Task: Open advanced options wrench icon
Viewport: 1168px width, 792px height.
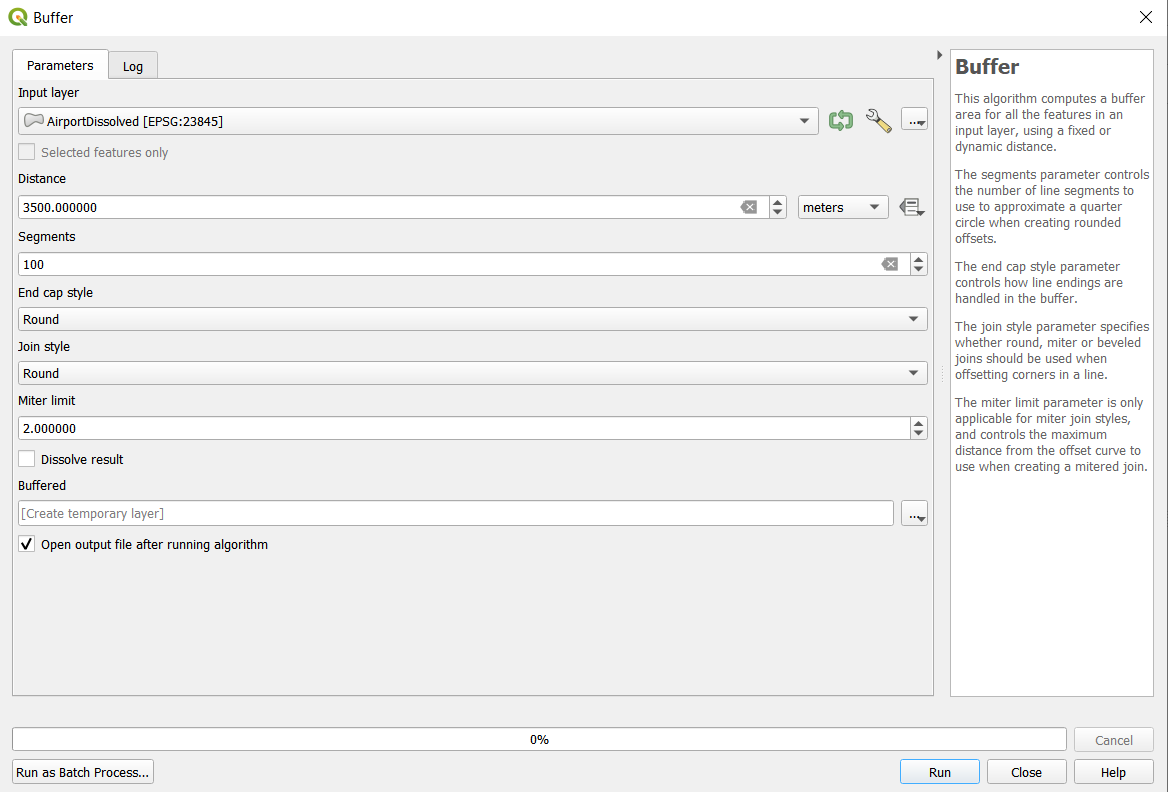Action: [x=878, y=121]
